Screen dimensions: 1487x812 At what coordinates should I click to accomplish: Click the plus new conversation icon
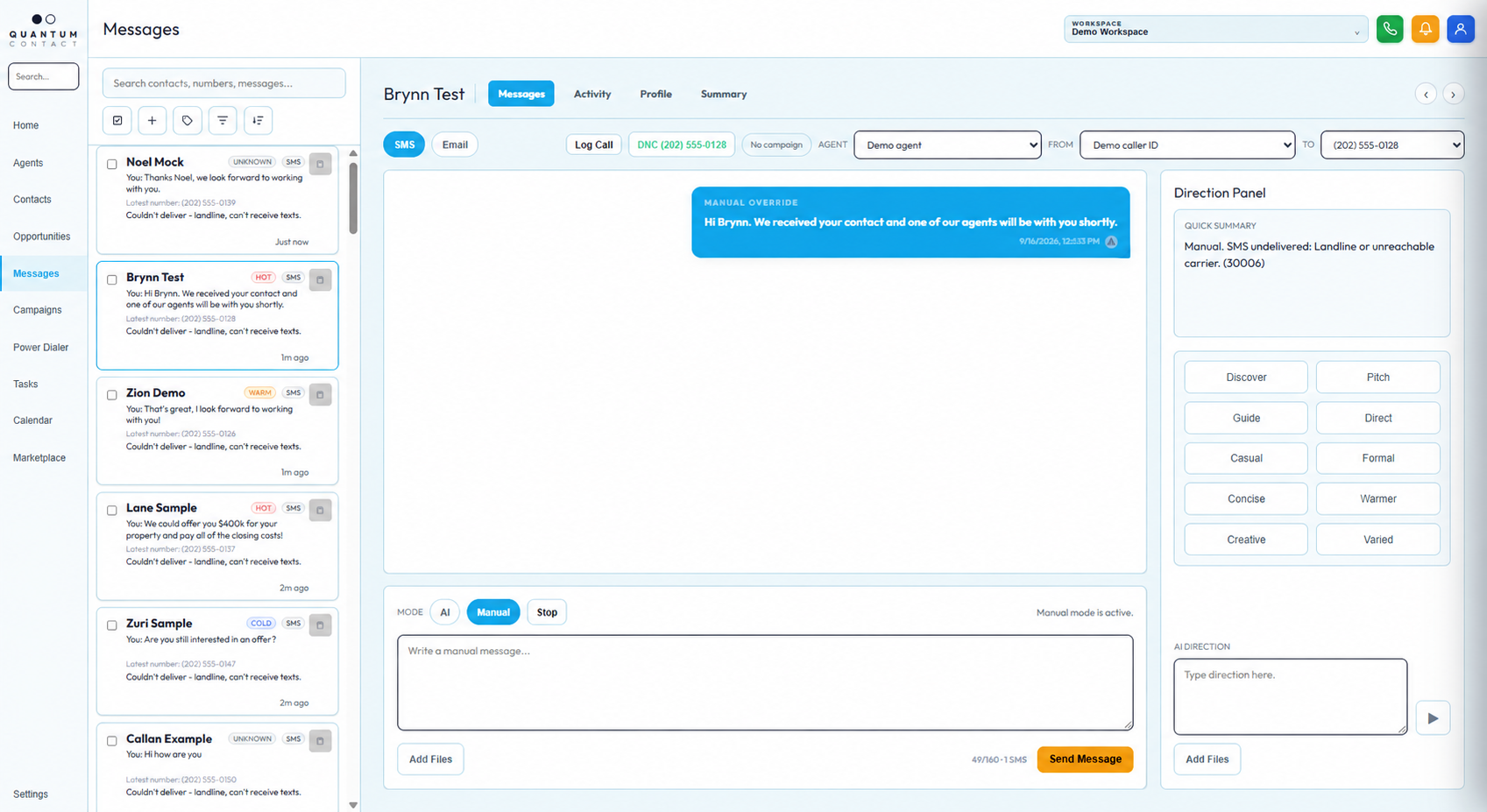pyautogui.click(x=152, y=120)
